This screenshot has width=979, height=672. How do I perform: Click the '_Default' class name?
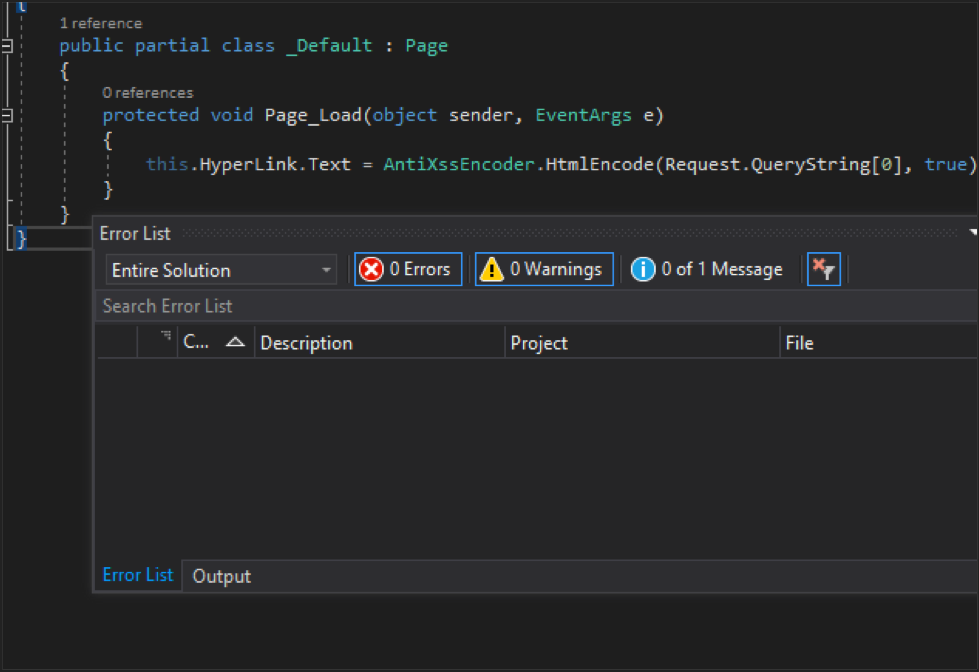pos(329,46)
